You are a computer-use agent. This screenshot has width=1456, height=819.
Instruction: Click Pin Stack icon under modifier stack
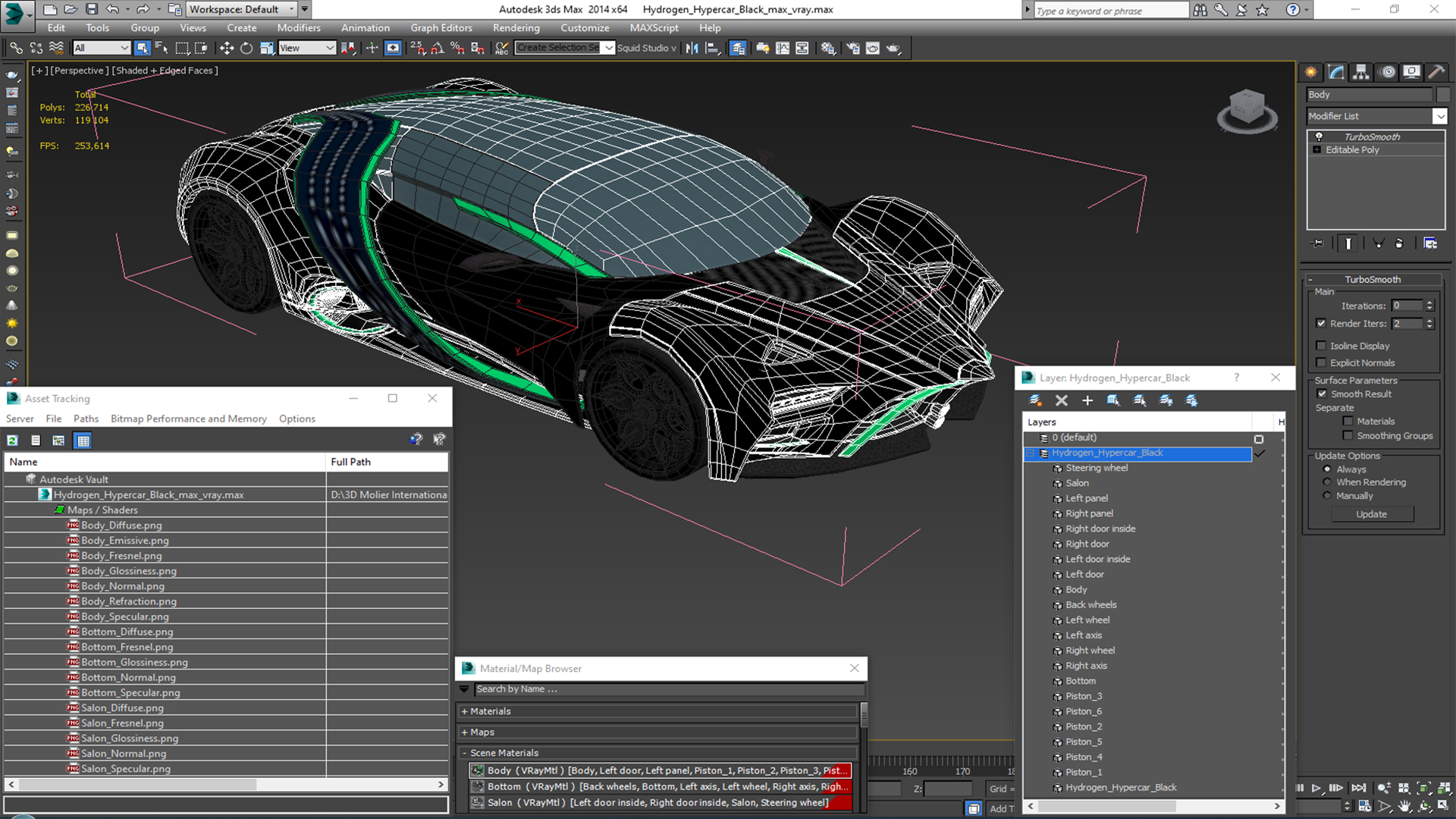1318,243
